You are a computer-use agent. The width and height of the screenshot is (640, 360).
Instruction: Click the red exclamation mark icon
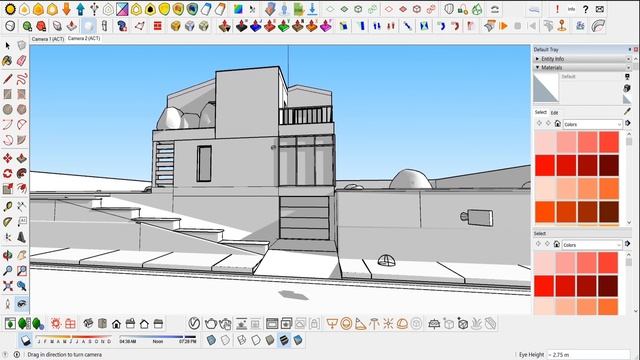(557, 9)
